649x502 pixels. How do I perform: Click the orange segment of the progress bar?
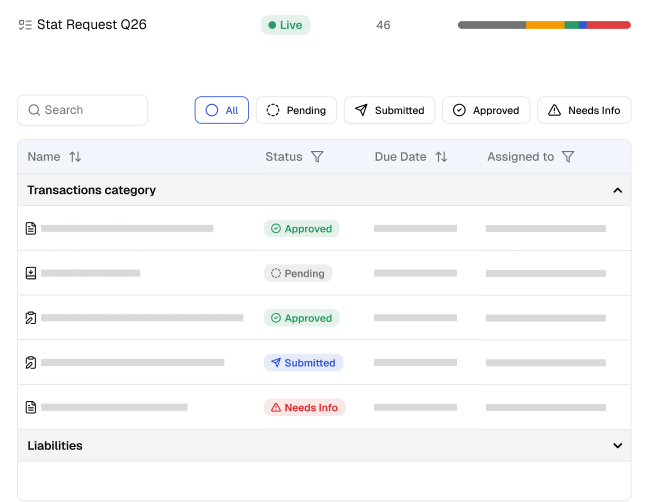[x=545, y=25]
